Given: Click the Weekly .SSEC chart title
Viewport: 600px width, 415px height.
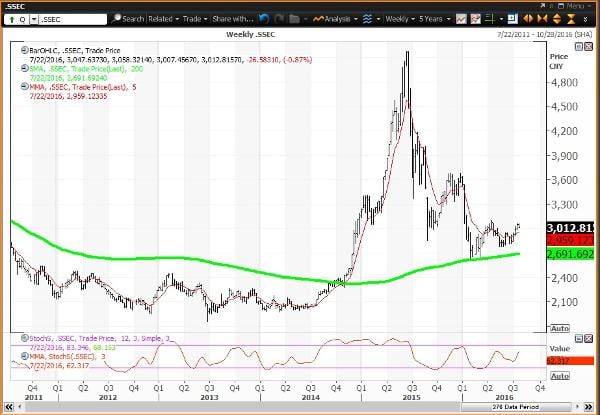Looking at the screenshot, I should click(251, 34).
